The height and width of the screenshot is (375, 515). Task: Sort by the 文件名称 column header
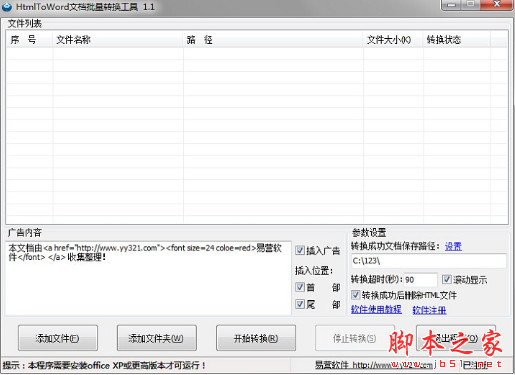pyautogui.click(x=118, y=40)
